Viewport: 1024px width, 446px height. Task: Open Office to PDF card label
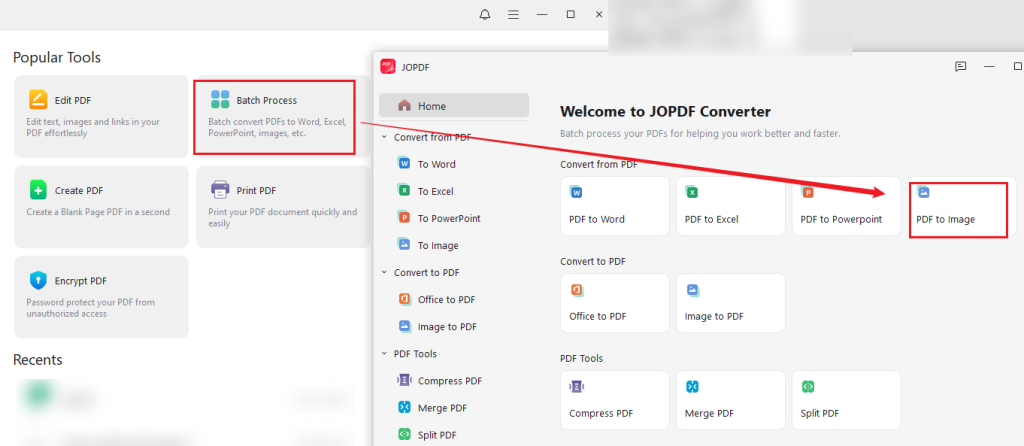(x=598, y=316)
